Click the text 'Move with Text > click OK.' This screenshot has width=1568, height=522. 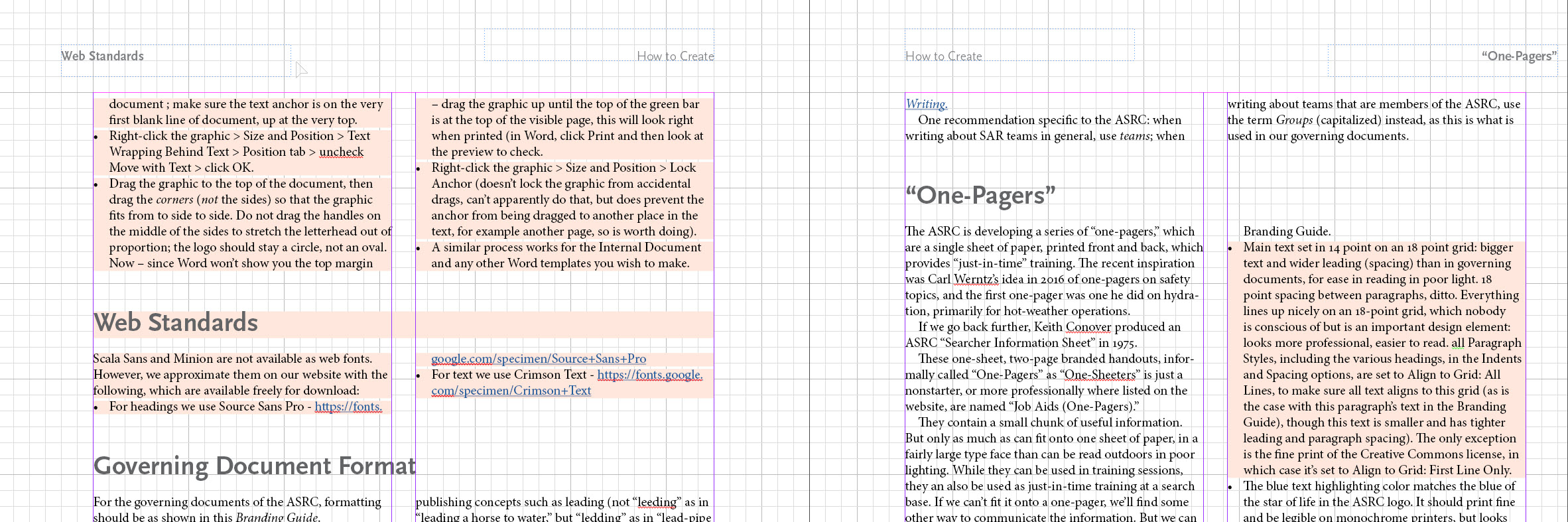click(182, 168)
